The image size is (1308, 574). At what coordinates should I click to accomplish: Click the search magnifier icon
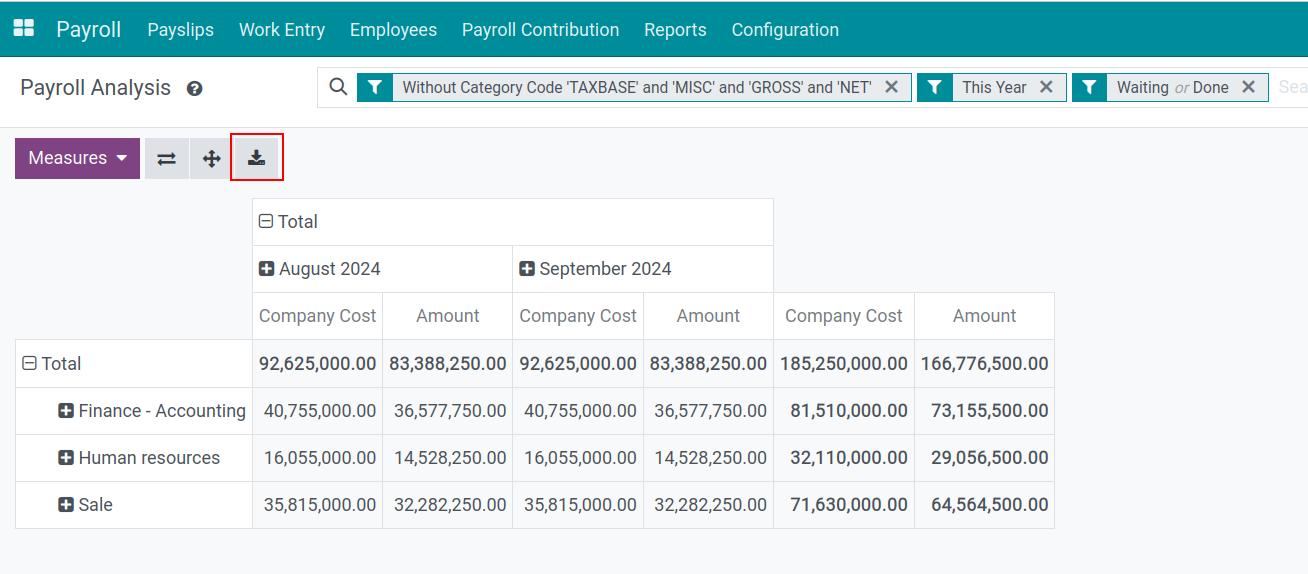(x=339, y=87)
